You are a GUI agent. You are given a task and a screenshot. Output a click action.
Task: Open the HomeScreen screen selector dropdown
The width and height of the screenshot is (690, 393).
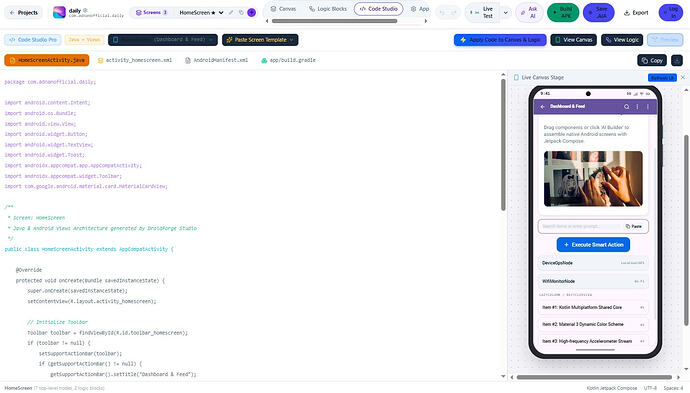(202, 13)
